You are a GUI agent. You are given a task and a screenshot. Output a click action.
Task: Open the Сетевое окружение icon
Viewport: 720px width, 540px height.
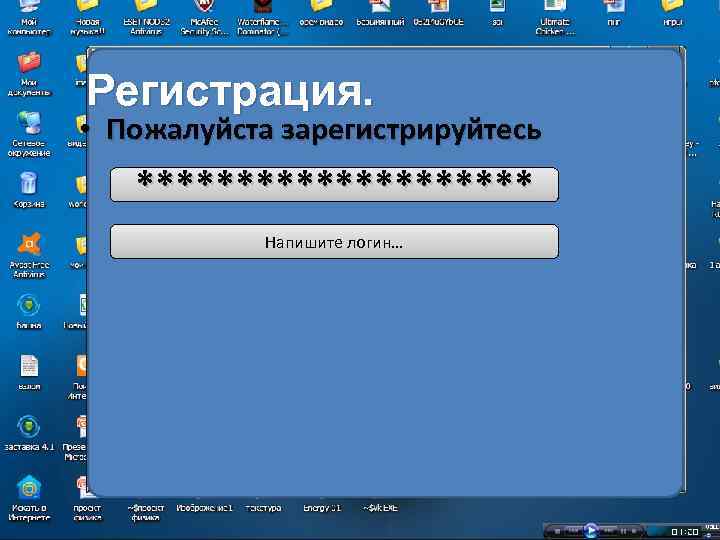coord(29,134)
